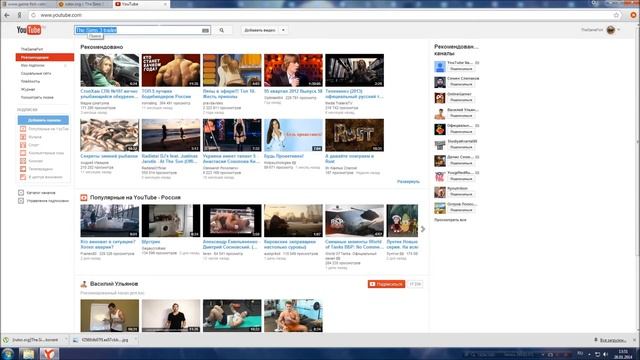This screenshot has height=360, width=640.
Task: Open the beach sunset Radistai DJ's thumbnail
Action: click(171, 135)
